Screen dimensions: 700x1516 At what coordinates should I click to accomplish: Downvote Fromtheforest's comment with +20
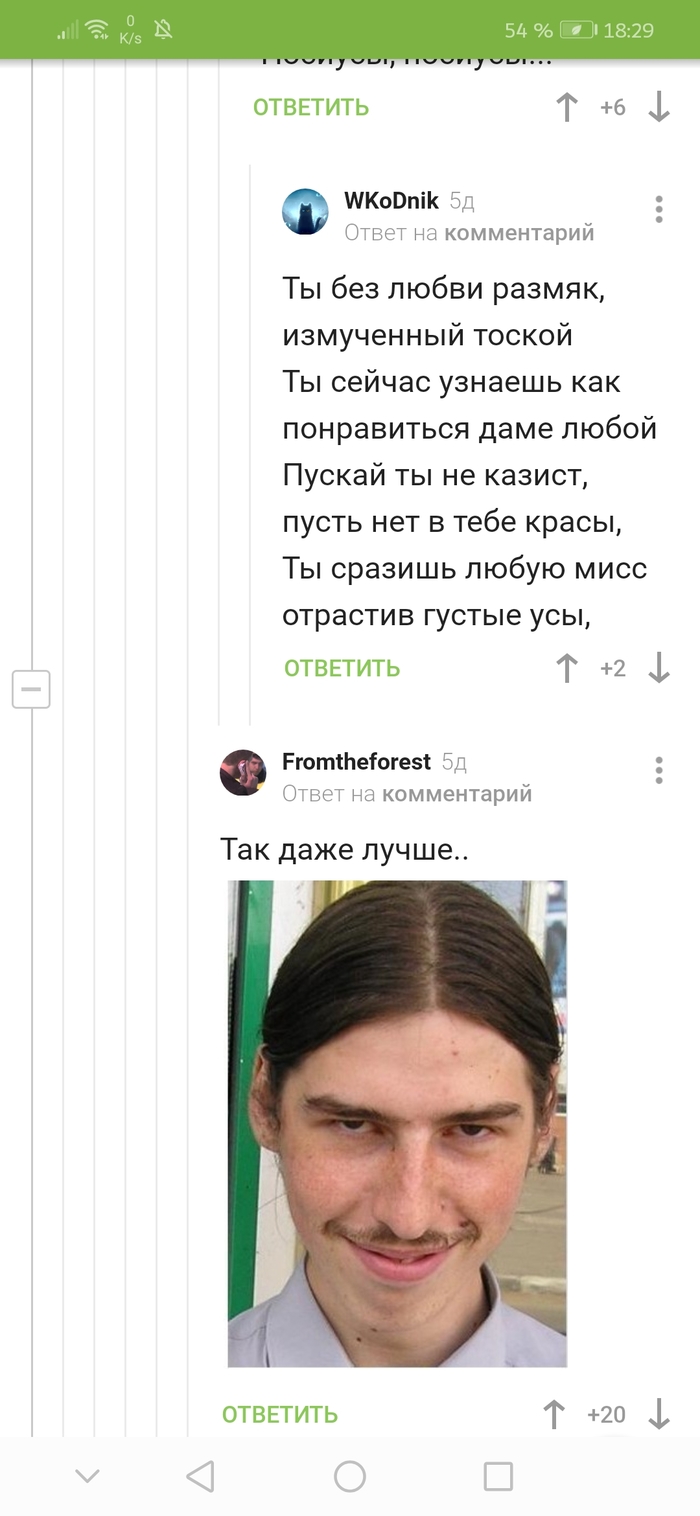click(659, 1414)
